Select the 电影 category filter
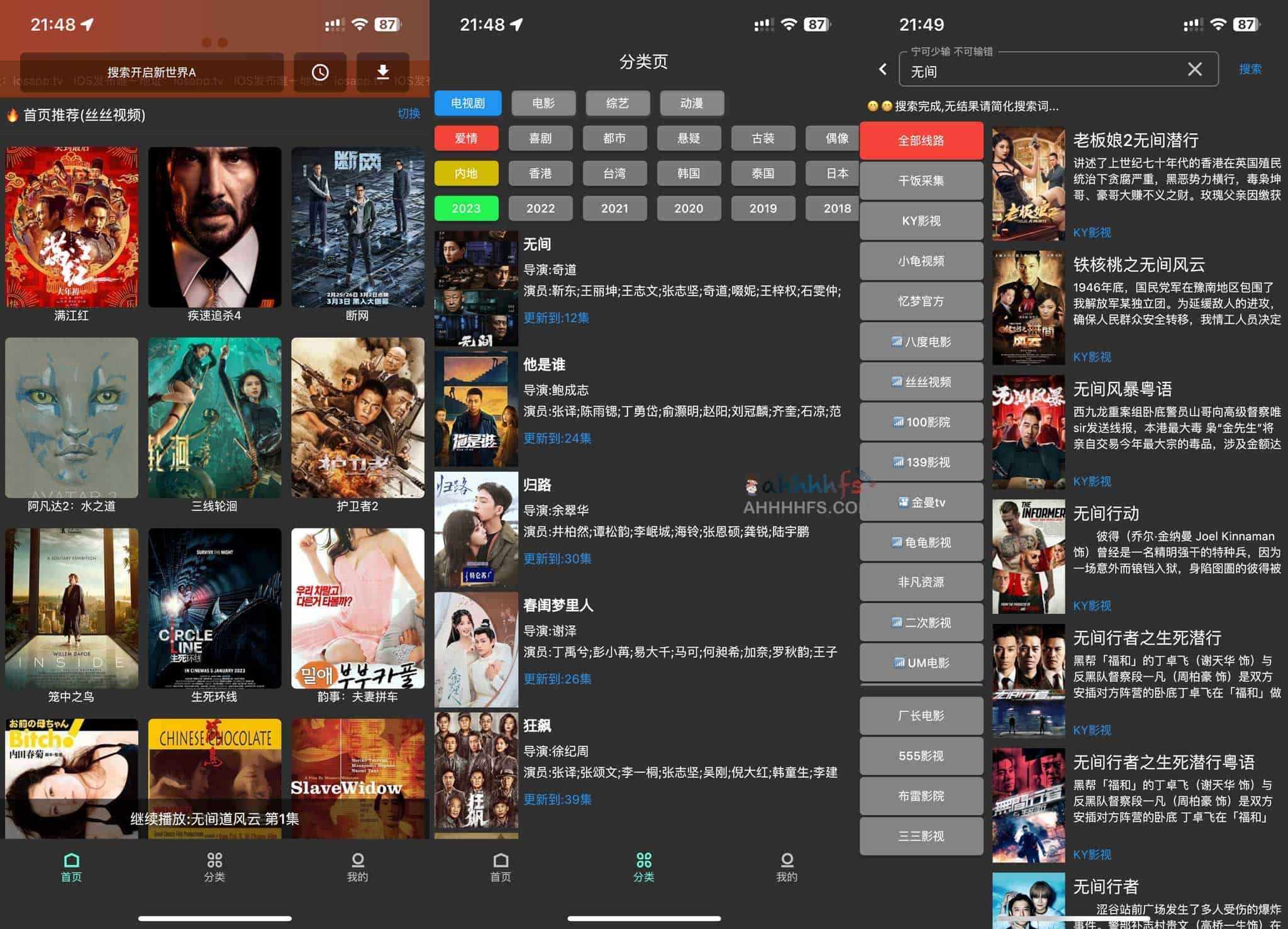1288x929 pixels. coord(543,103)
